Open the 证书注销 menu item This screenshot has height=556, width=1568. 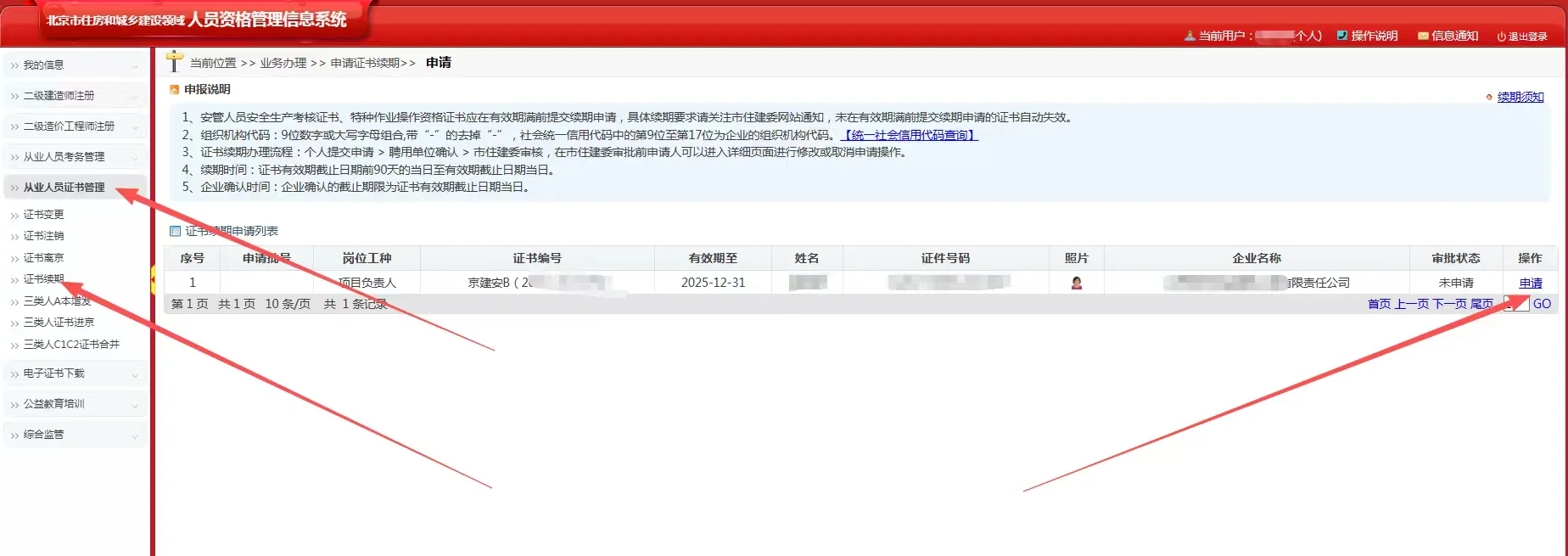click(43, 236)
